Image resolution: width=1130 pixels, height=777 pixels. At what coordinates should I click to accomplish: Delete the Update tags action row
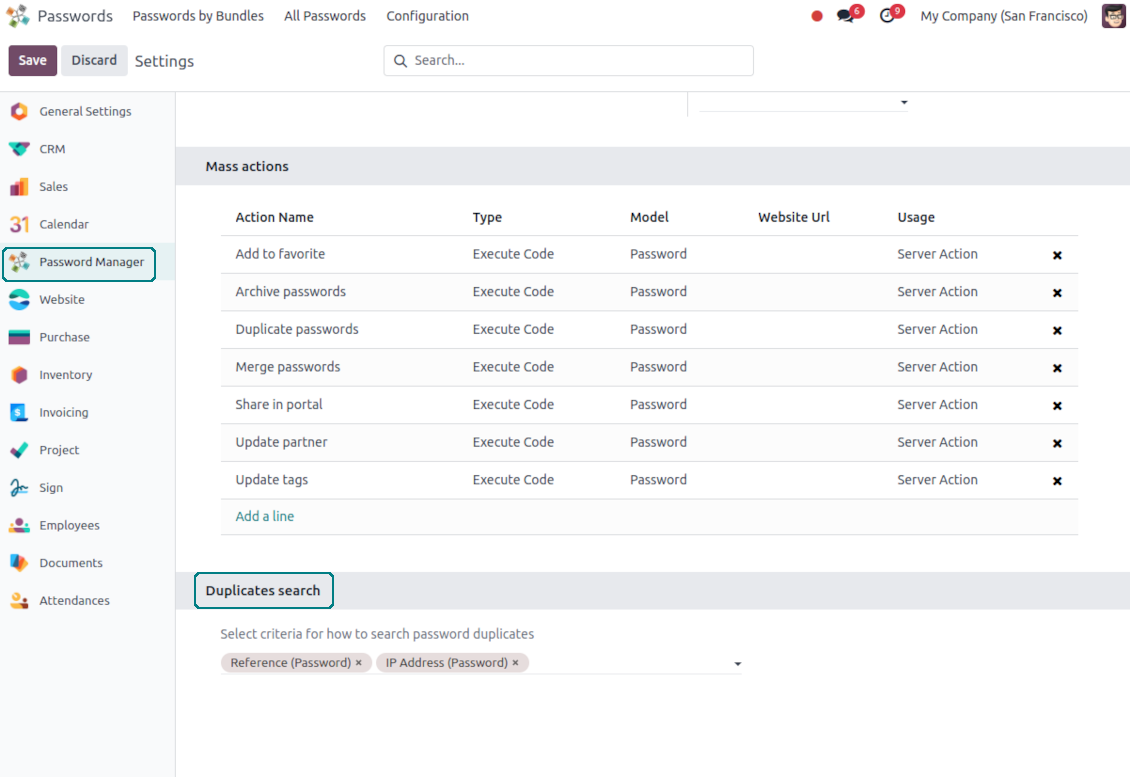1057,481
